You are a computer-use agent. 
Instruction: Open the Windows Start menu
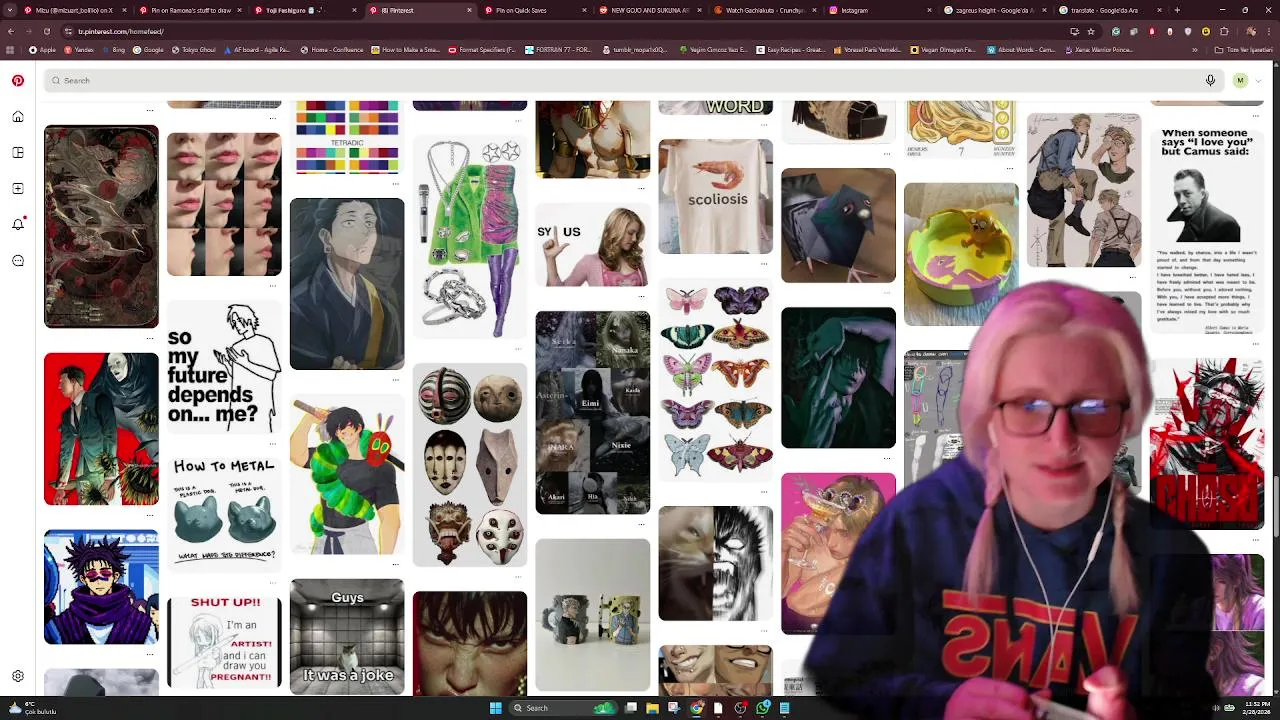click(495, 708)
